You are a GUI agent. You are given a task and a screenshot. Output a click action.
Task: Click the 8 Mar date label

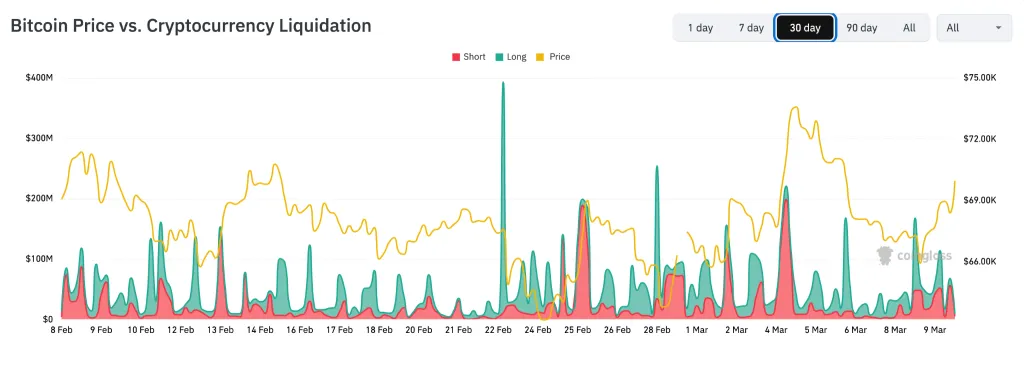click(x=895, y=330)
